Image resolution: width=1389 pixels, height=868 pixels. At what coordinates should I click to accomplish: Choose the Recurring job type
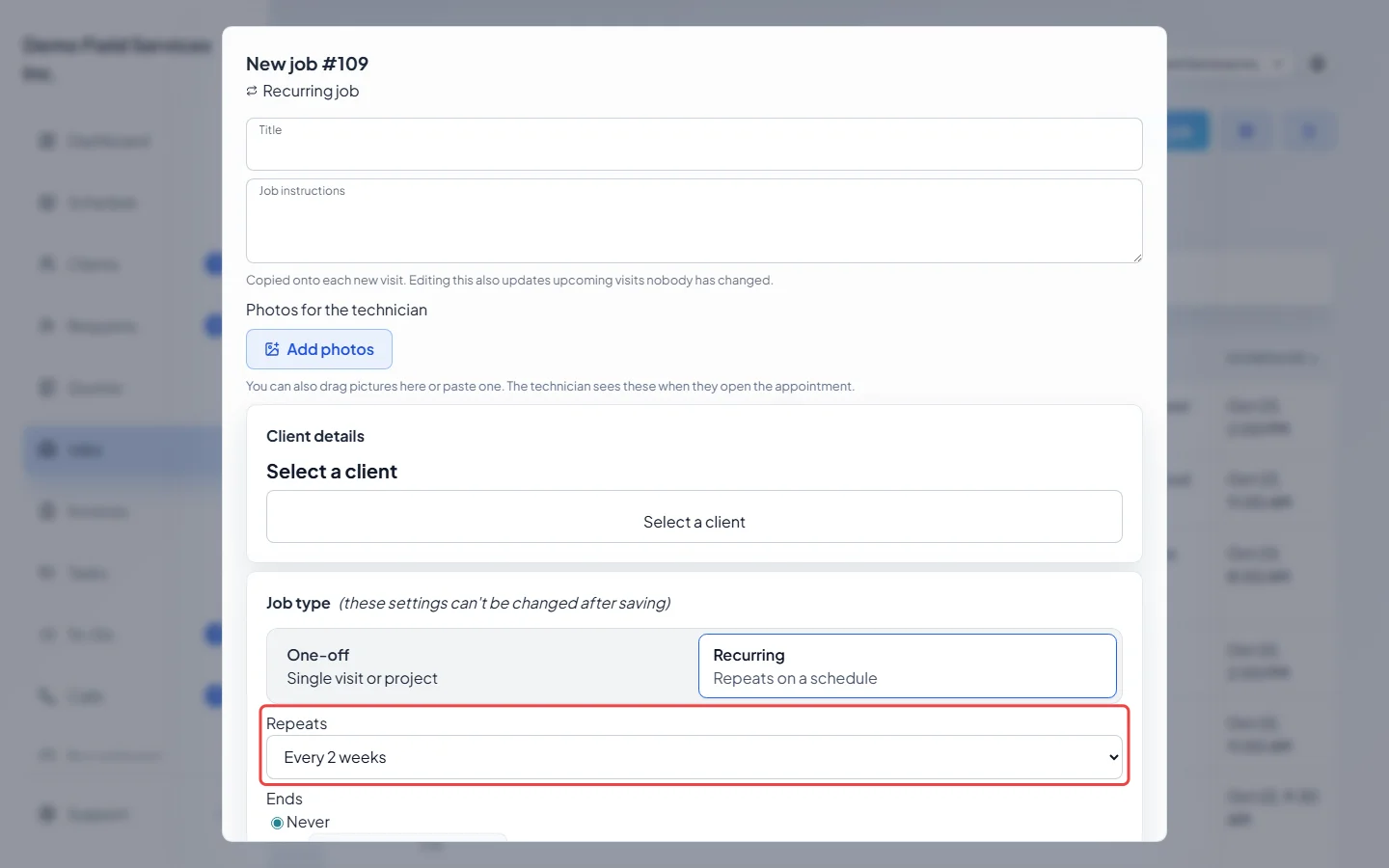(x=907, y=665)
